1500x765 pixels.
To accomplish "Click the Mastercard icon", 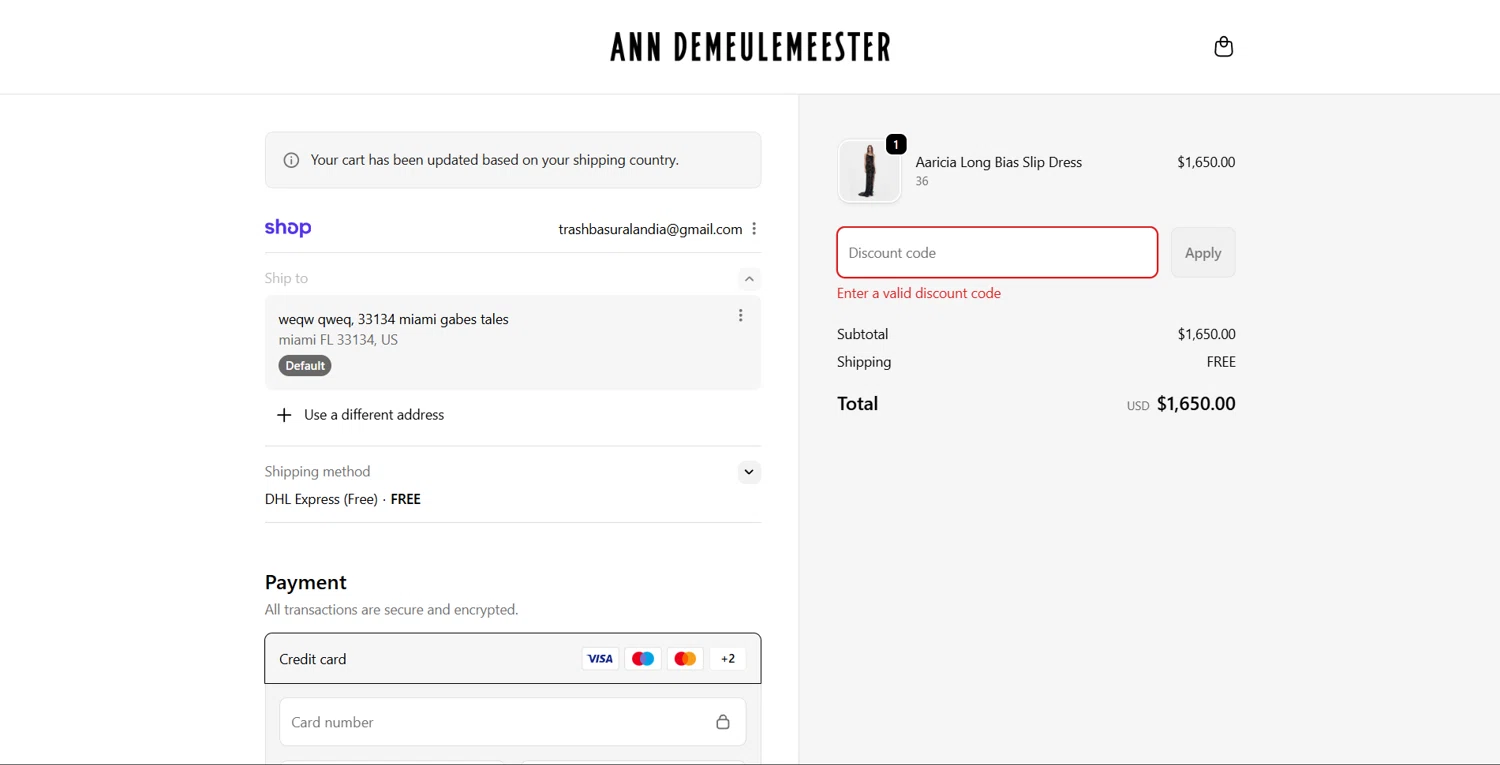I will click(x=685, y=659).
